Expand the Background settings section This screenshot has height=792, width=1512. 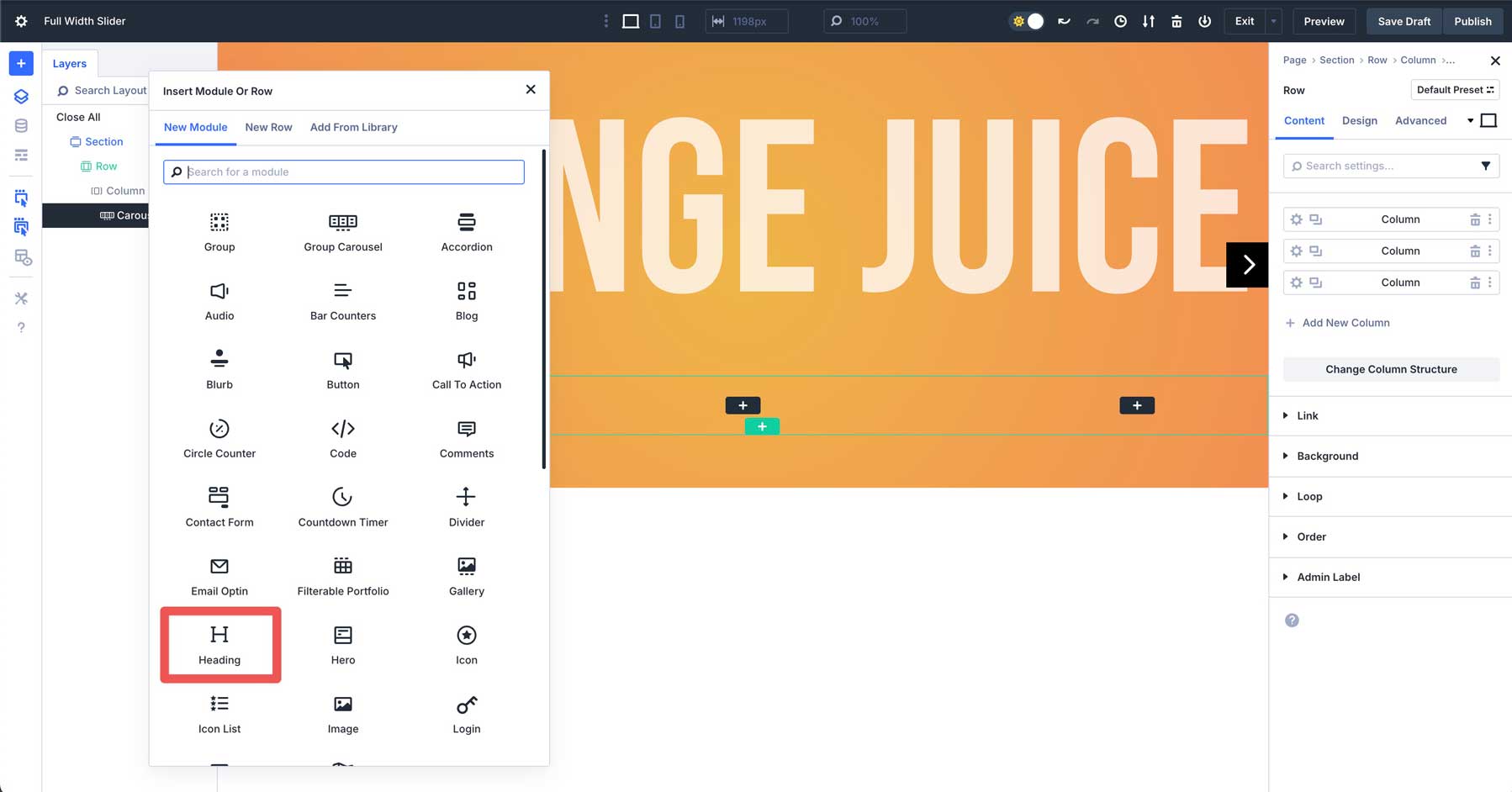[1326, 456]
